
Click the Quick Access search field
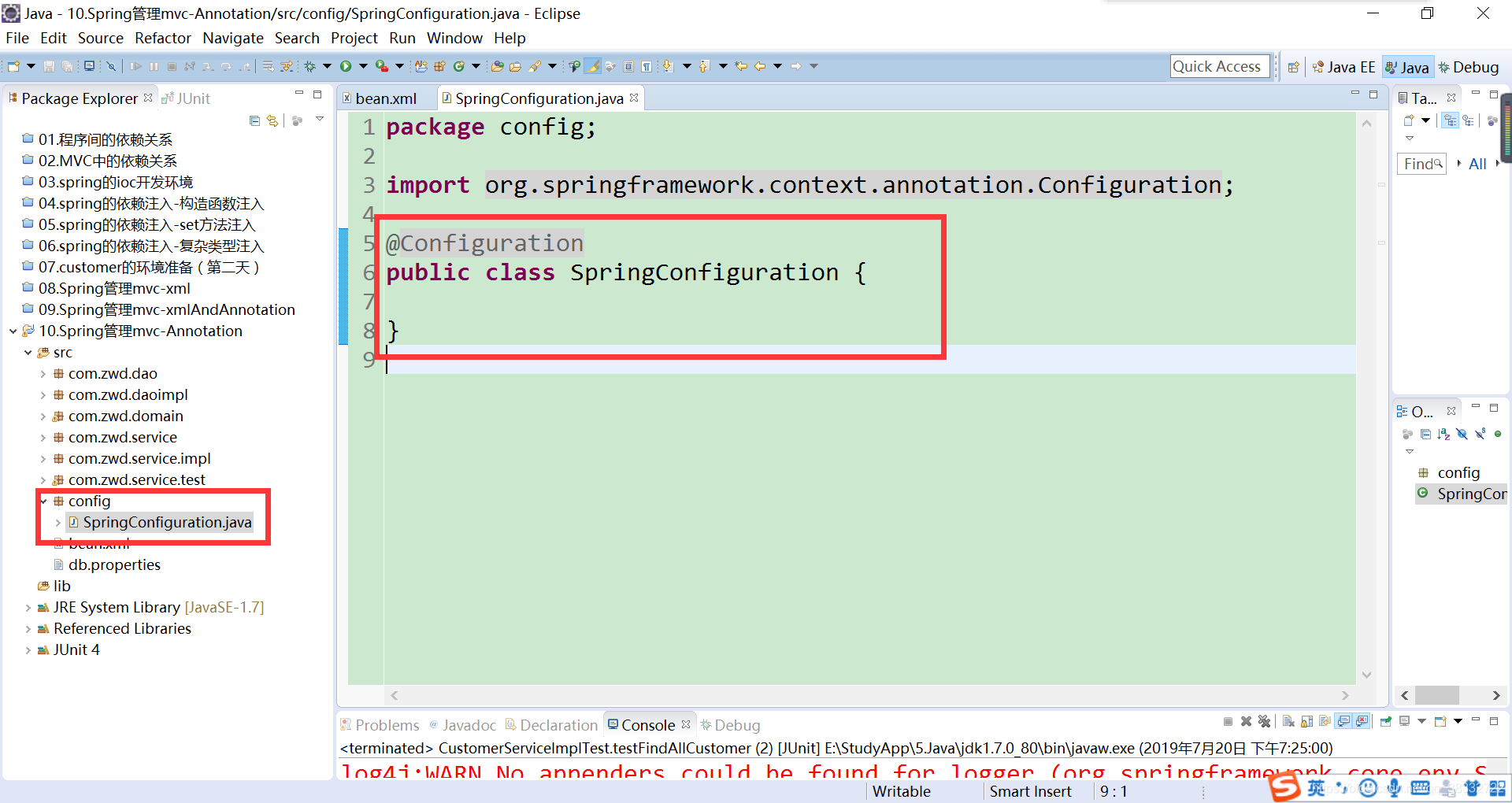[1220, 67]
